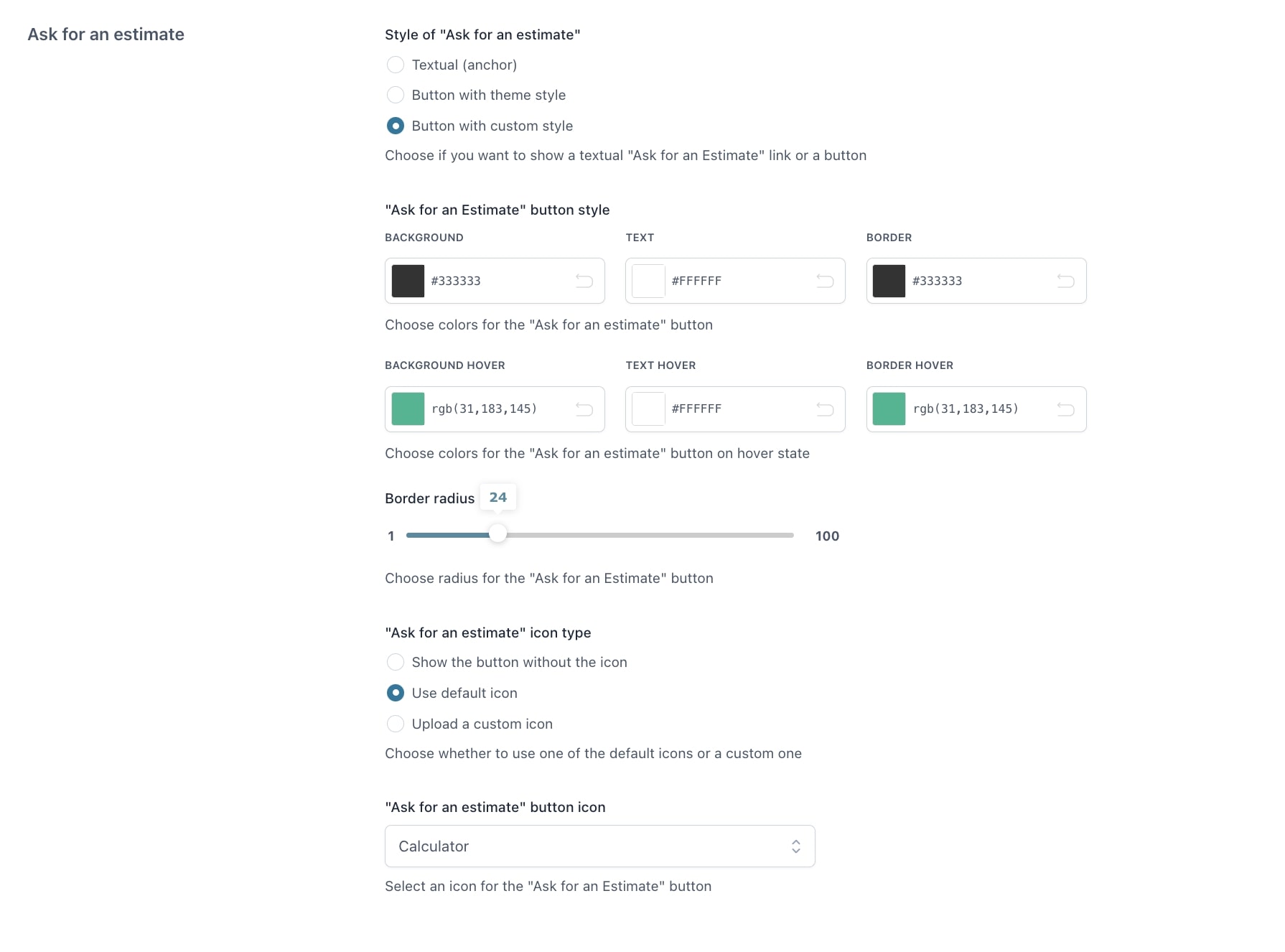Reset the Border Hover color
The height and width of the screenshot is (952, 1285).
tap(1065, 409)
